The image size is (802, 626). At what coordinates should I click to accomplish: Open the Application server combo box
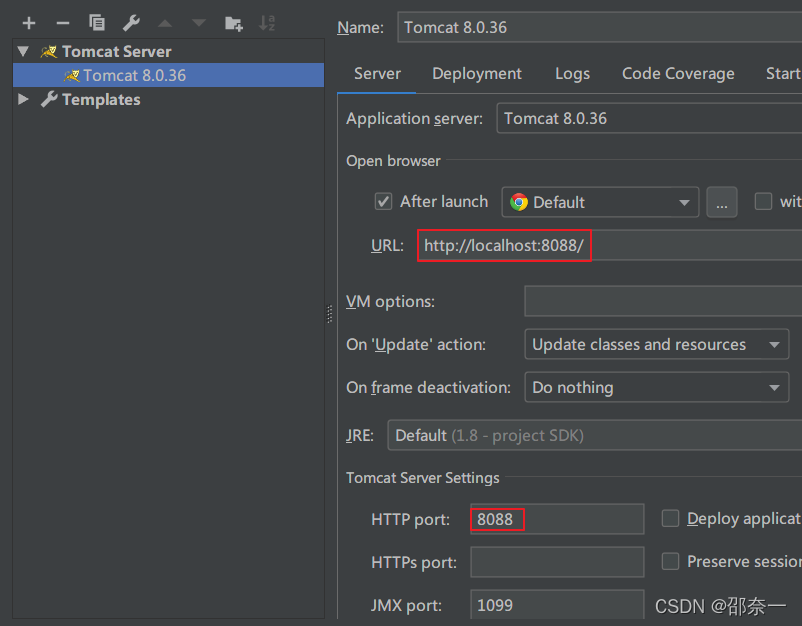pos(649,118)
